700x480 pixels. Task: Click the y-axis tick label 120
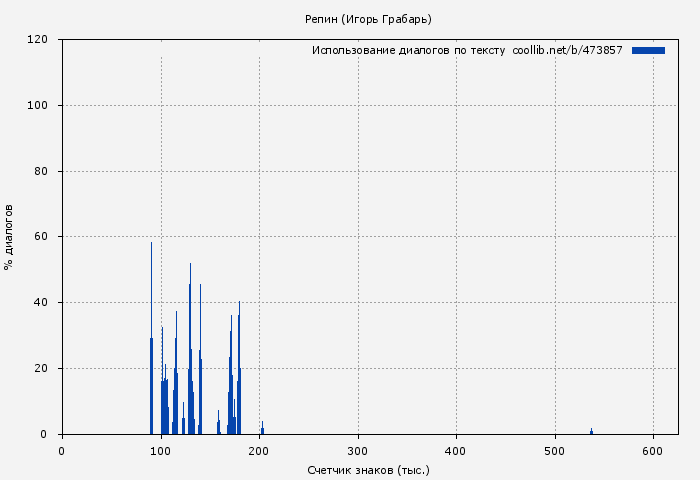[38, 40]
